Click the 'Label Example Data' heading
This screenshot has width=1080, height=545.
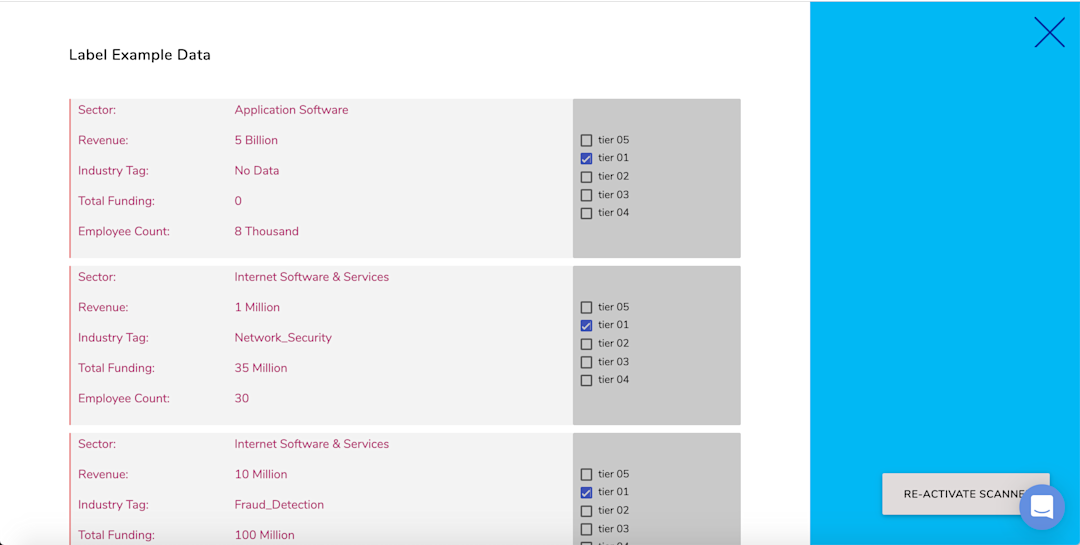tap(140, 55)
